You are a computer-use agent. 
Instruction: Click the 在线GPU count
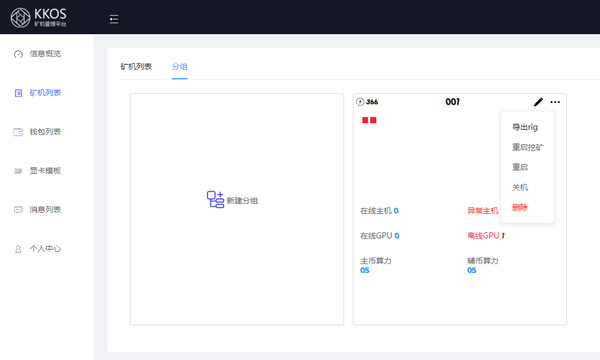(397, 236)
